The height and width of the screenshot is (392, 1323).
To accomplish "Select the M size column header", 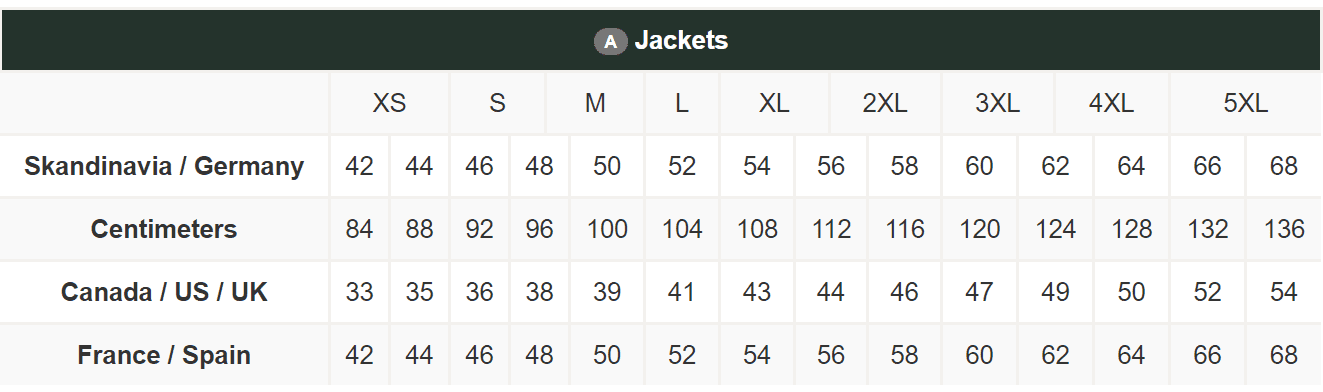I will [x=595, y=103].
